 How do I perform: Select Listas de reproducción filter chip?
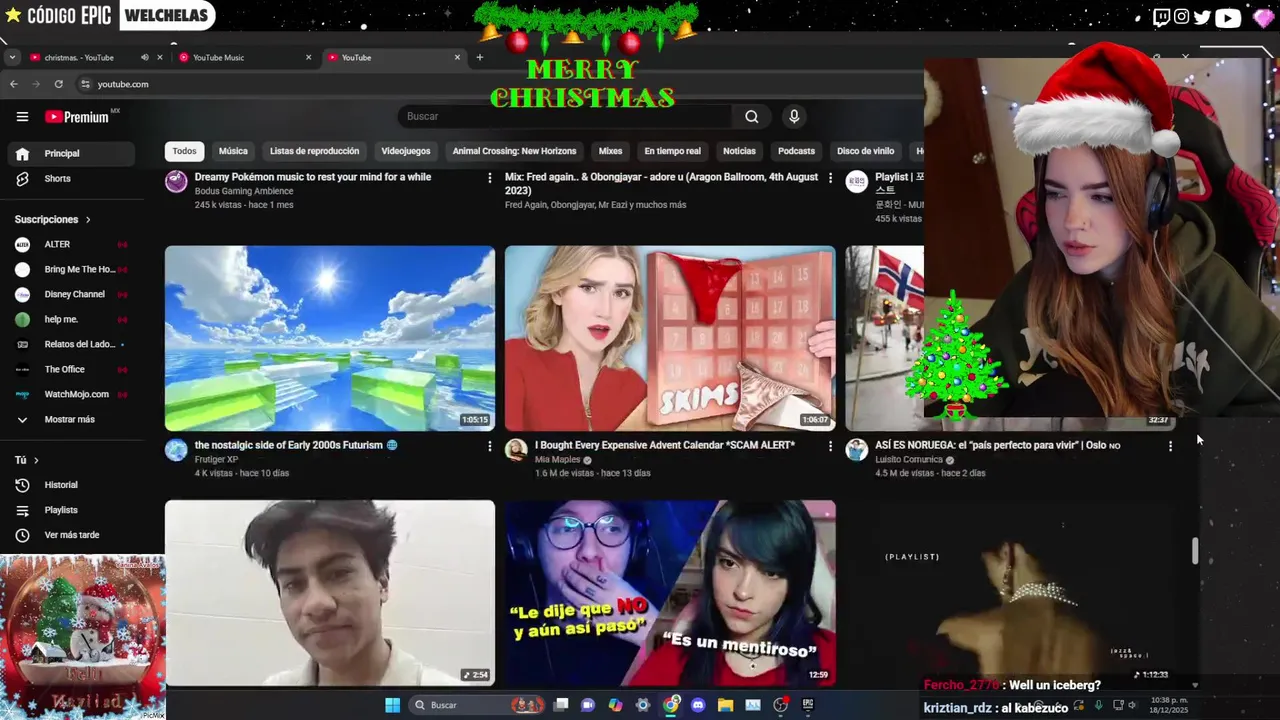coord(314,151)
